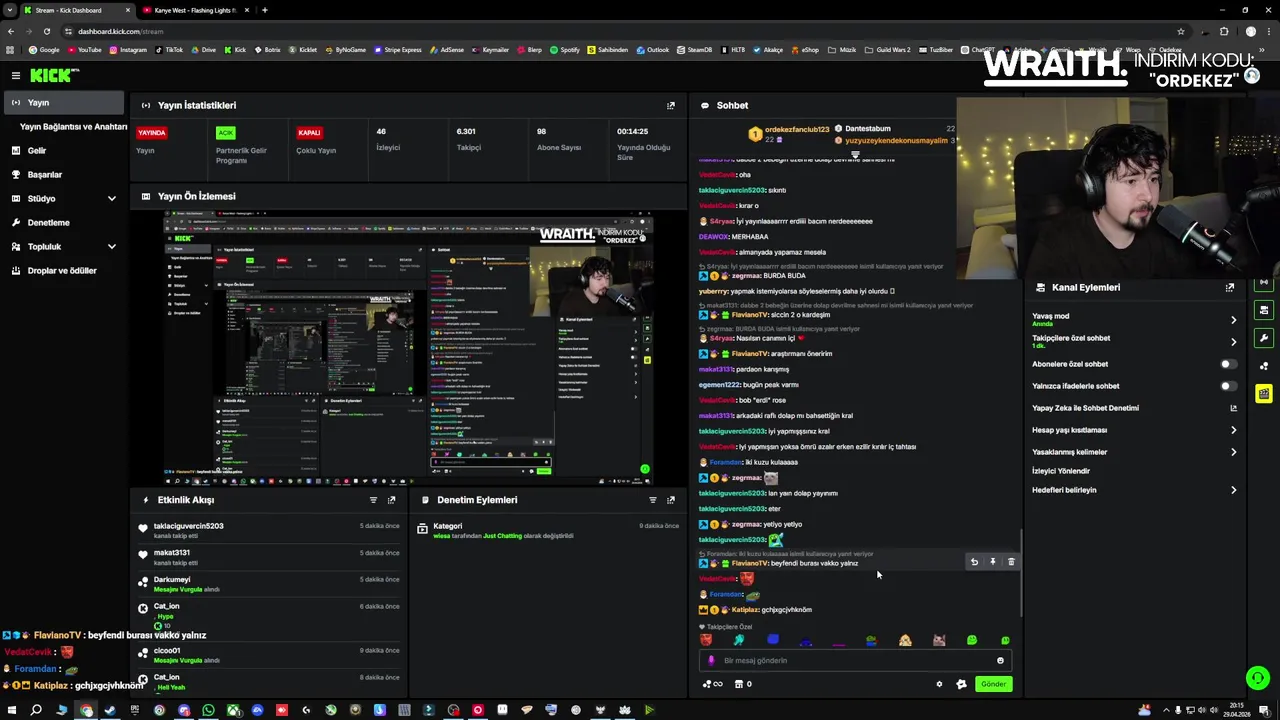Screen dimensions: 1280x720
Task: Open the Spotify bookmark
Action: [x=565, y=49]
